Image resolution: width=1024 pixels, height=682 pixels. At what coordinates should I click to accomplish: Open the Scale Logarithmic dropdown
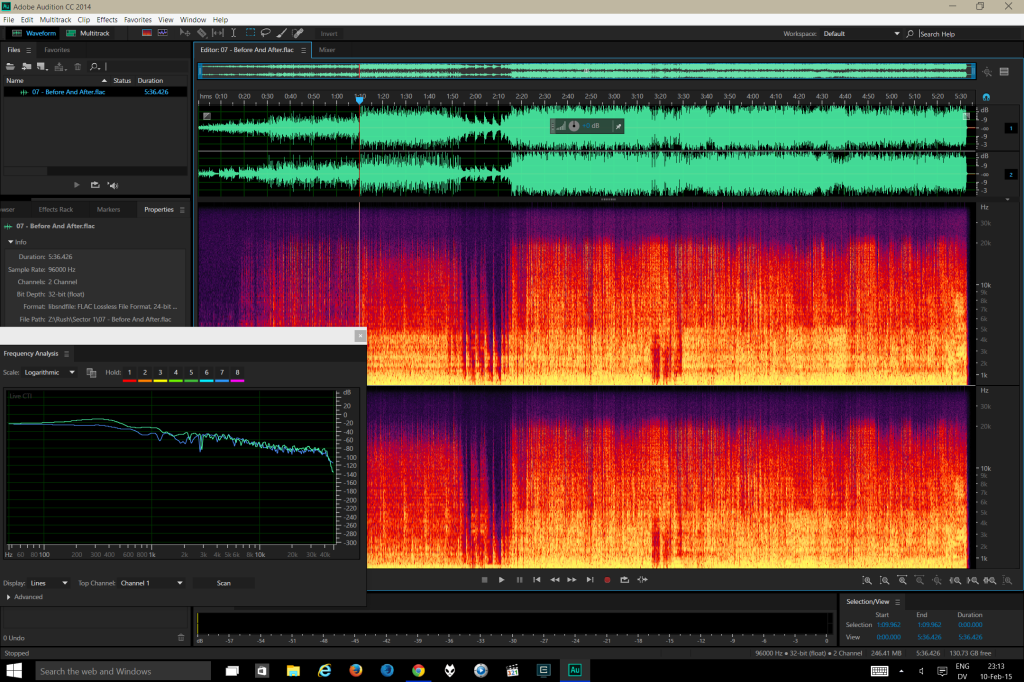click(x=50, y=372)
